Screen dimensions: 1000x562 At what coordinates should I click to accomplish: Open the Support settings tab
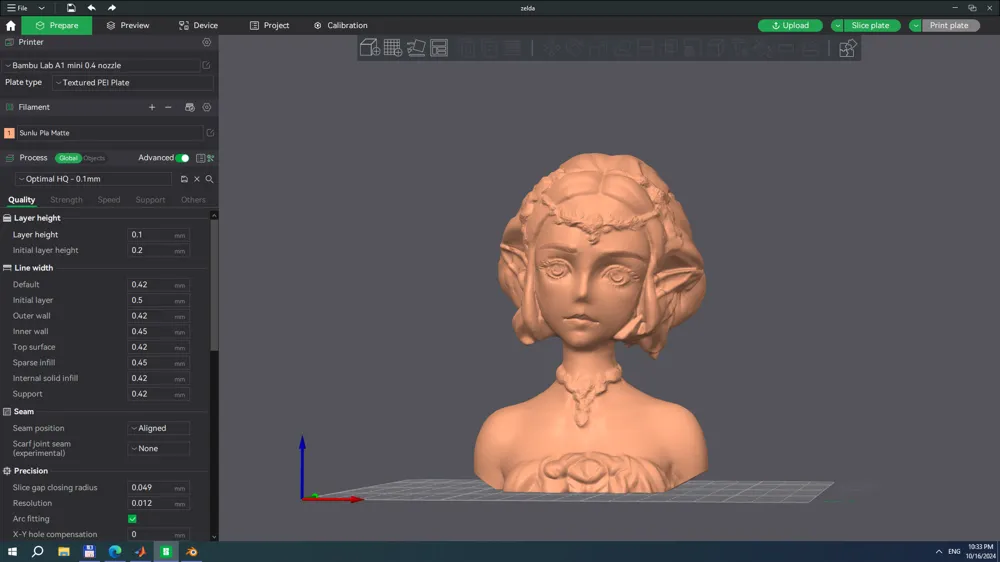click(150, 200)
